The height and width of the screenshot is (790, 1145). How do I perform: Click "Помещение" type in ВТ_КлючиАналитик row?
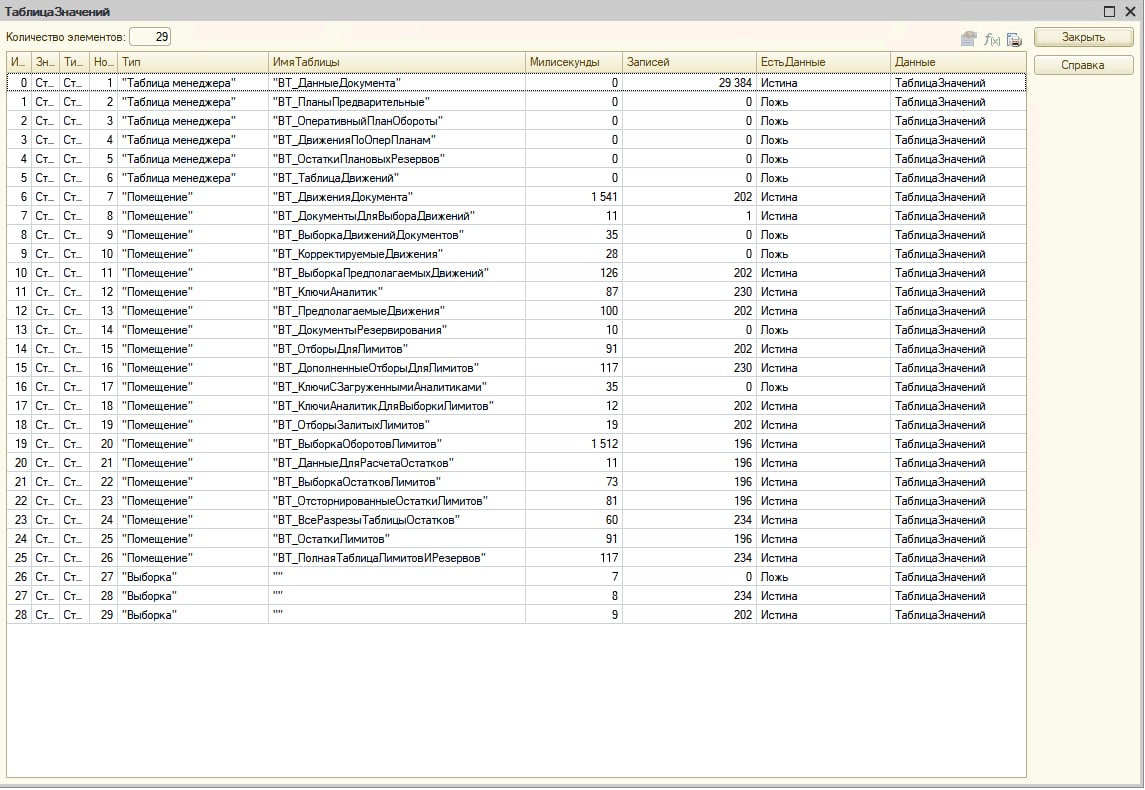click(157, 292)
